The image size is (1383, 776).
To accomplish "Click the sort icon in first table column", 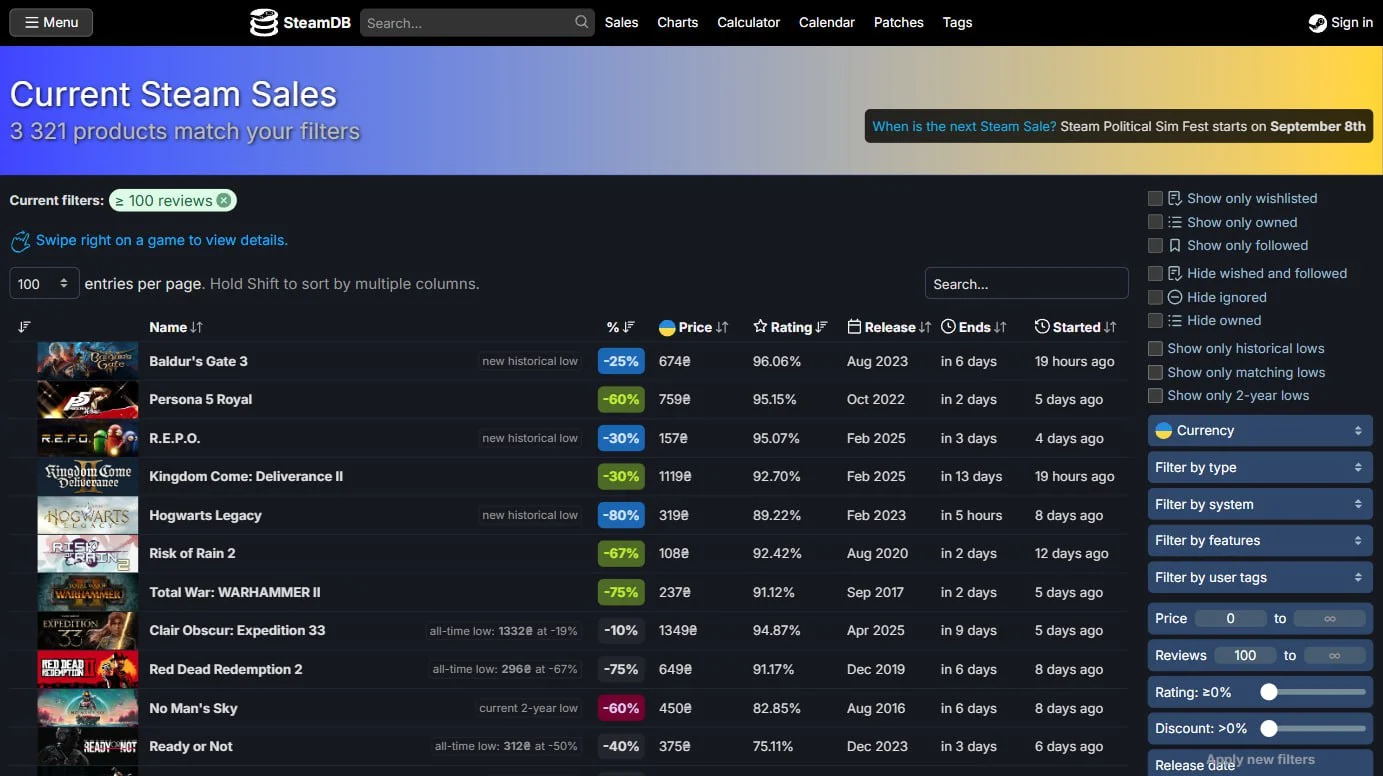I will (24, 327).
